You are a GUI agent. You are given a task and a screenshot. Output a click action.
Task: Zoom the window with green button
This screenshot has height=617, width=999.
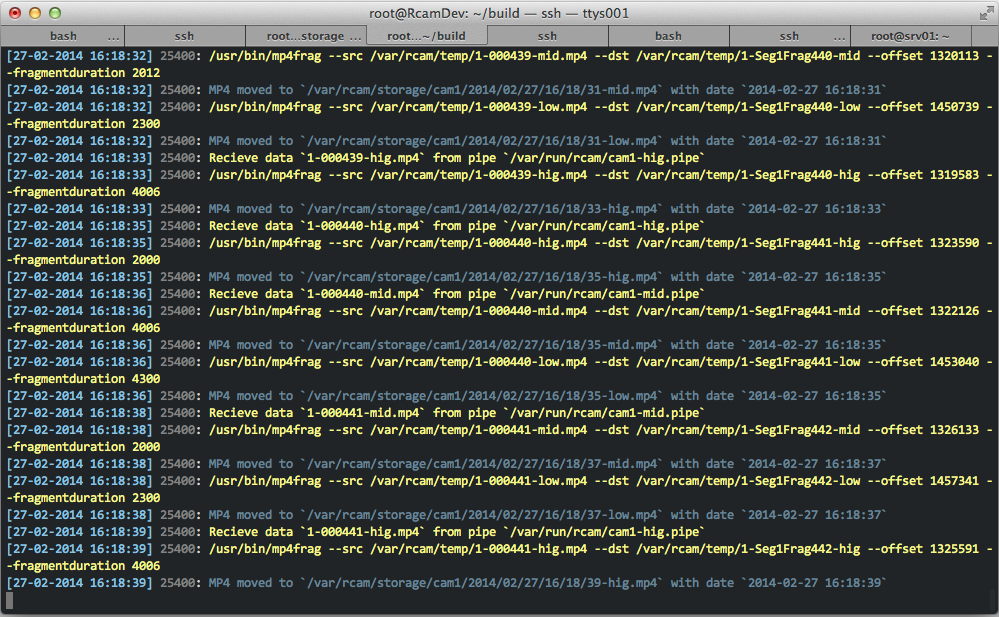55,13
